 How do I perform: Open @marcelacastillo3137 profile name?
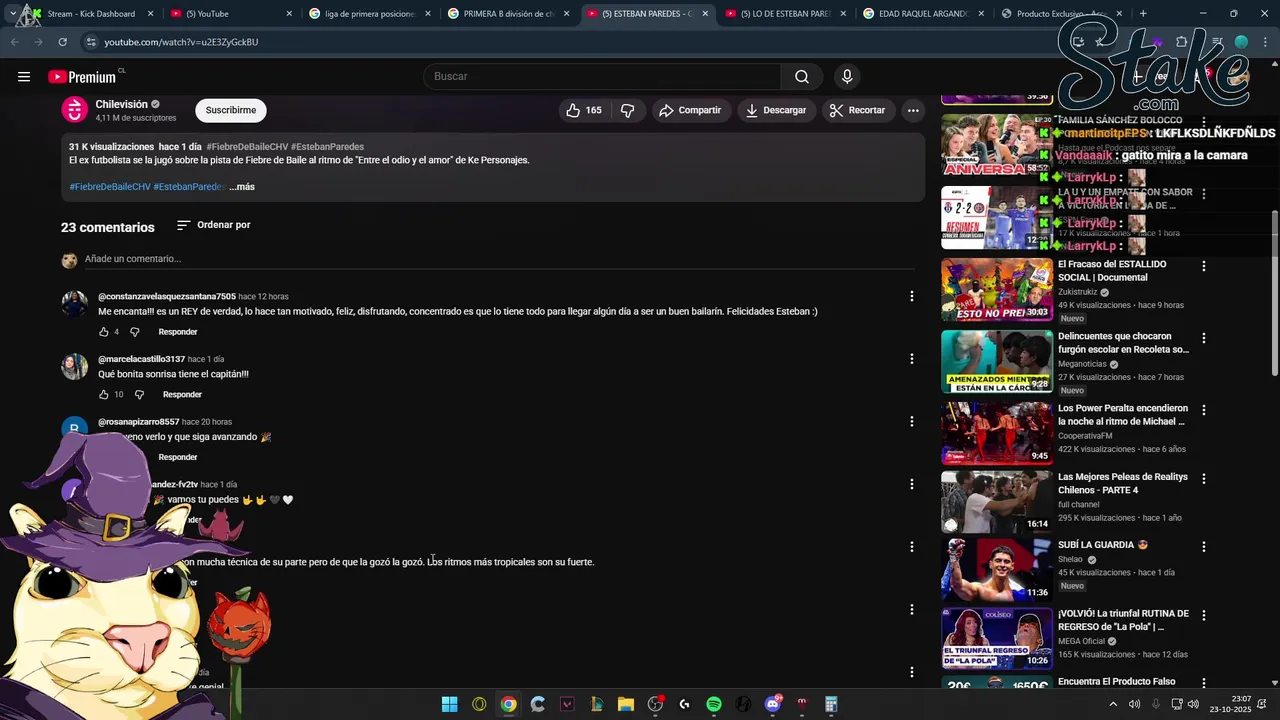tap(141, 359)
